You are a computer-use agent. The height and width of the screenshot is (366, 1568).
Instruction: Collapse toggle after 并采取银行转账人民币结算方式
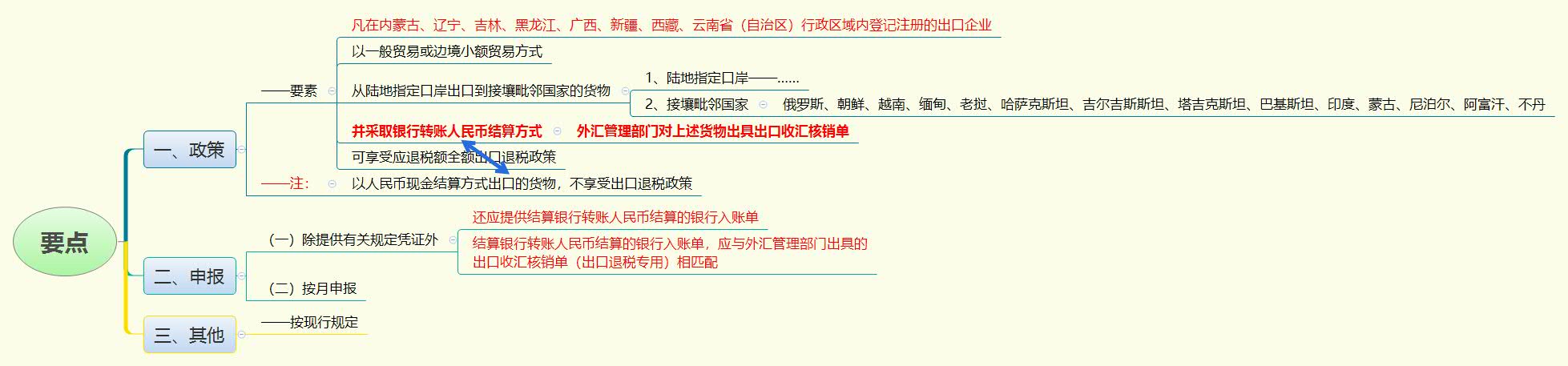(x=558, y=131)
